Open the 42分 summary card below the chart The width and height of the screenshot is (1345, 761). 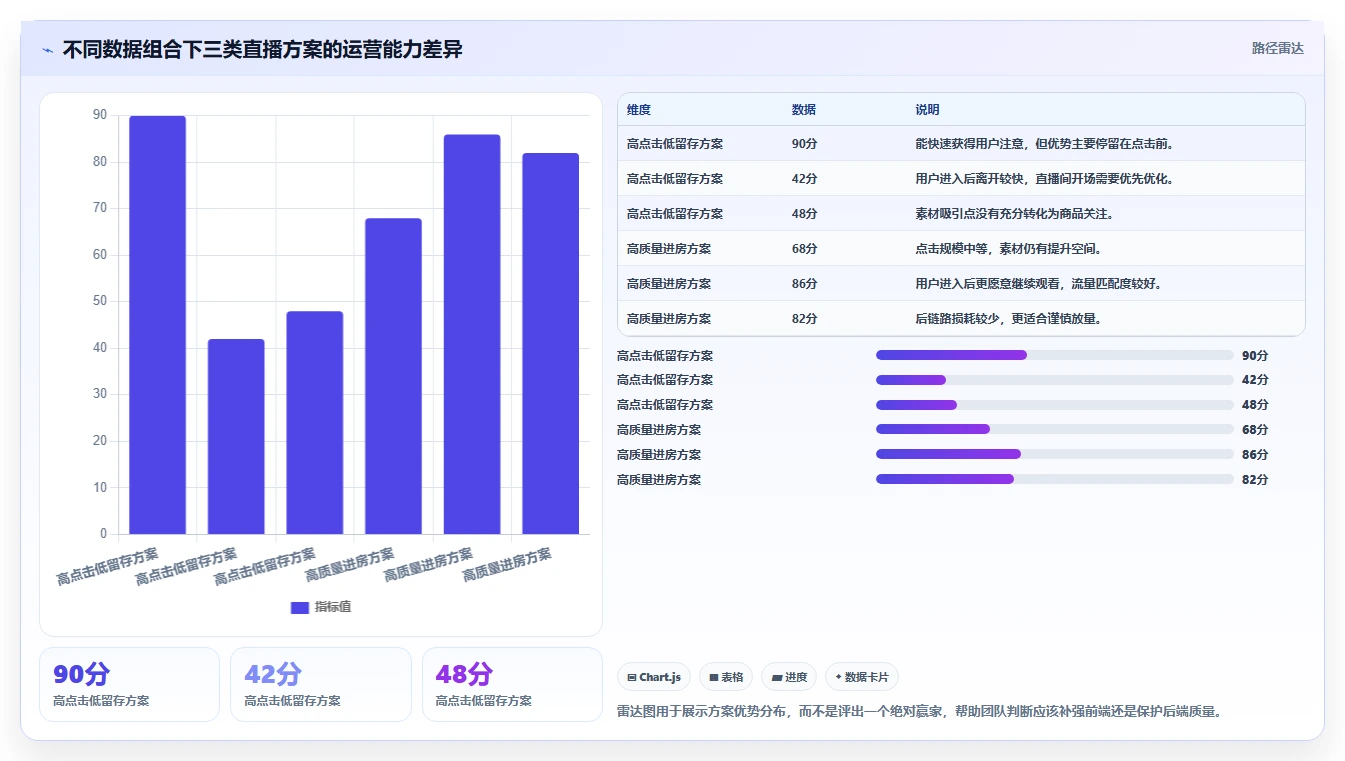[x=321, y=684]
